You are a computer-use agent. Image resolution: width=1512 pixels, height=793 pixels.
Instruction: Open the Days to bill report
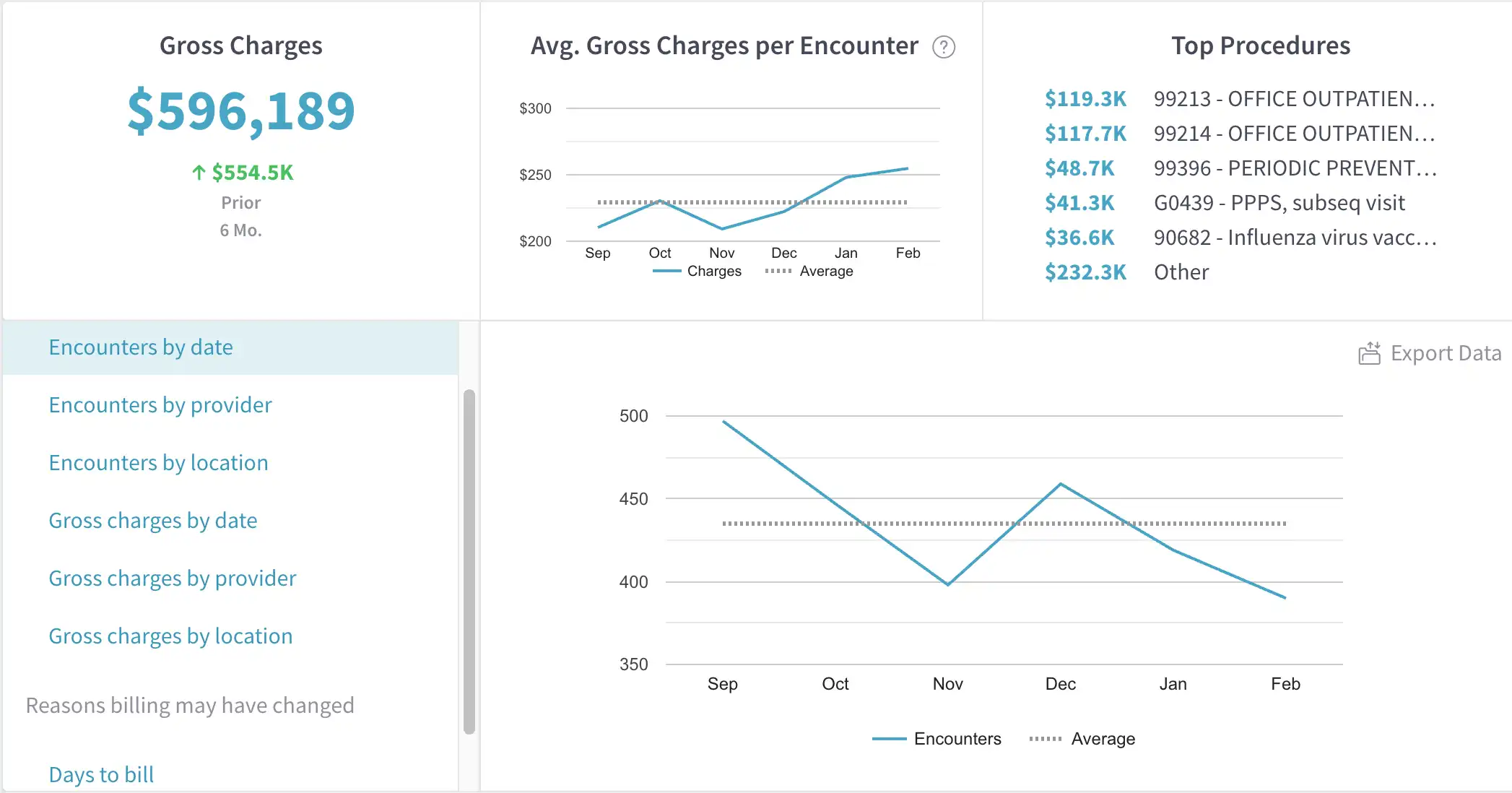pyautogui.click(x=101, y=774)
